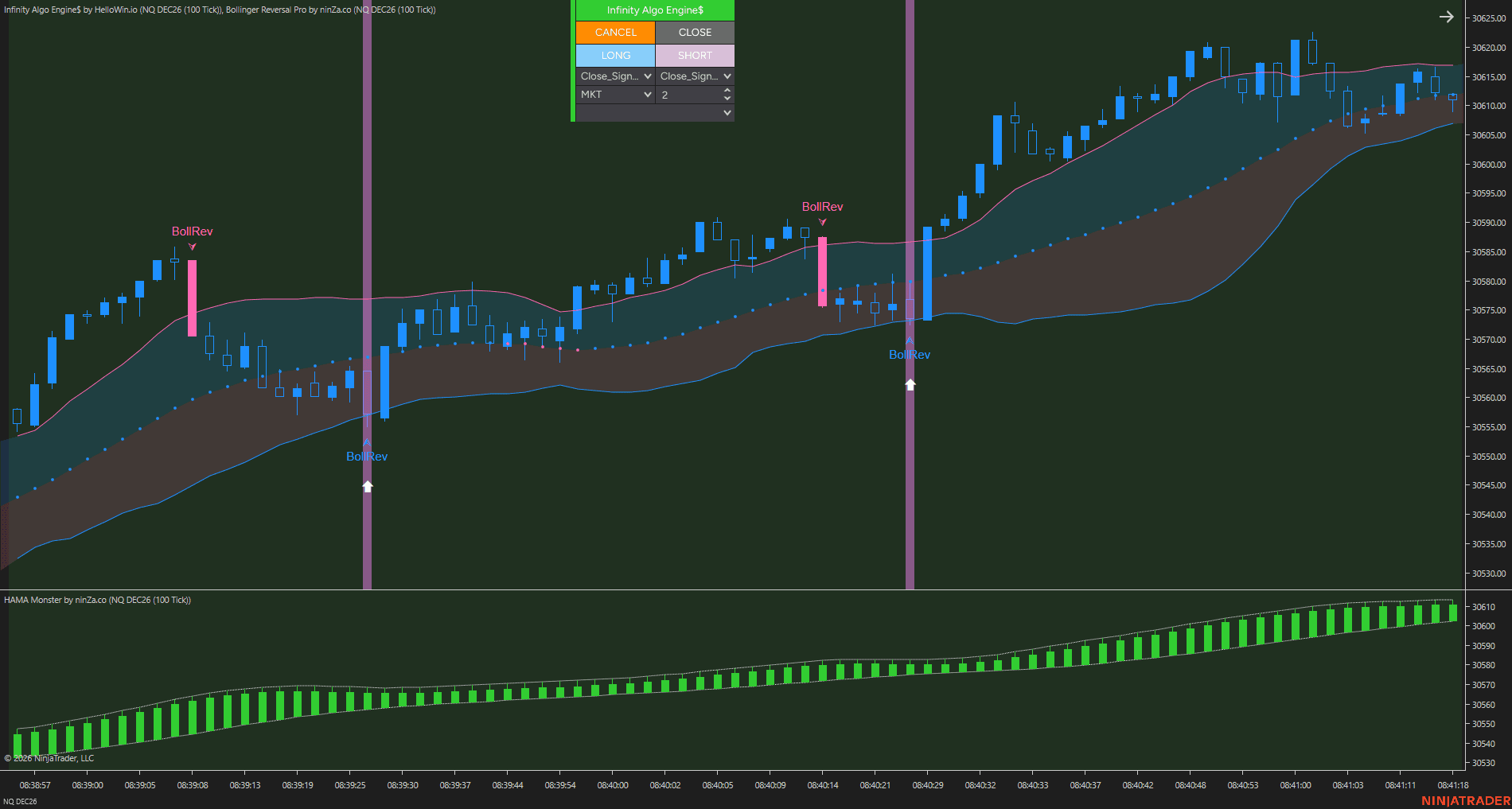Click the NINJATRADER logo text

click(x=1465, y=801)
